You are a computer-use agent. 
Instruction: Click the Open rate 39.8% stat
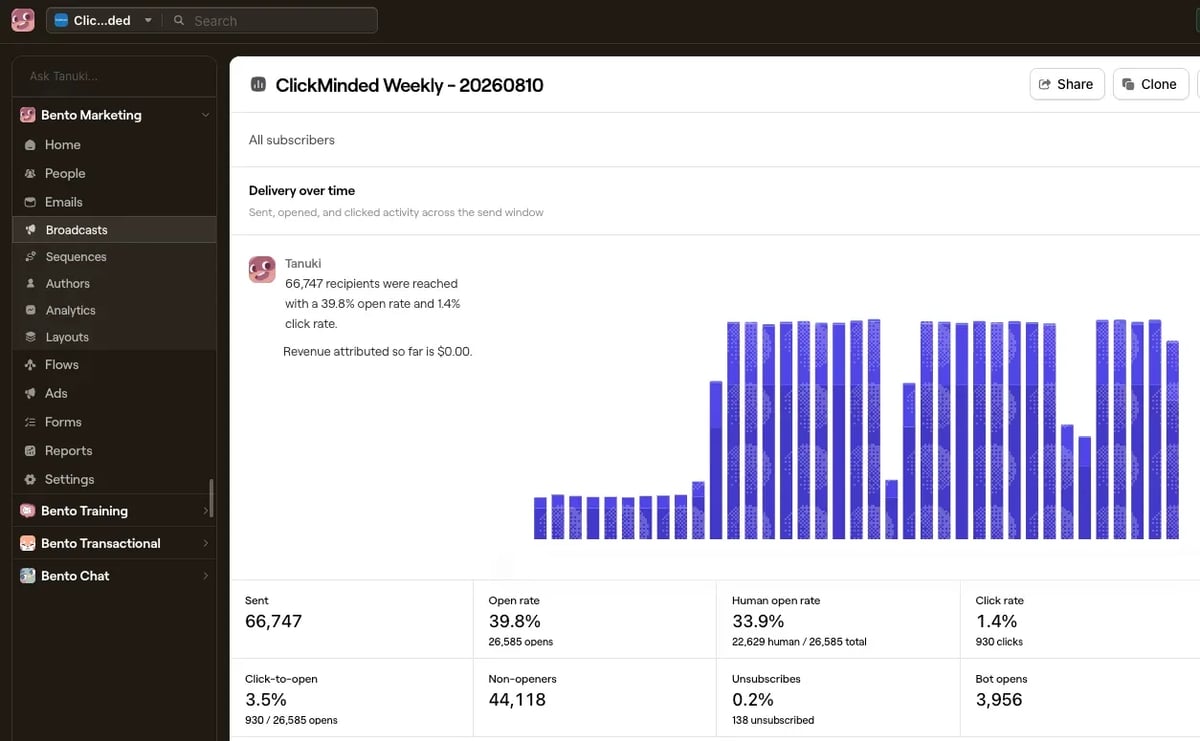(x=594, y=619)
